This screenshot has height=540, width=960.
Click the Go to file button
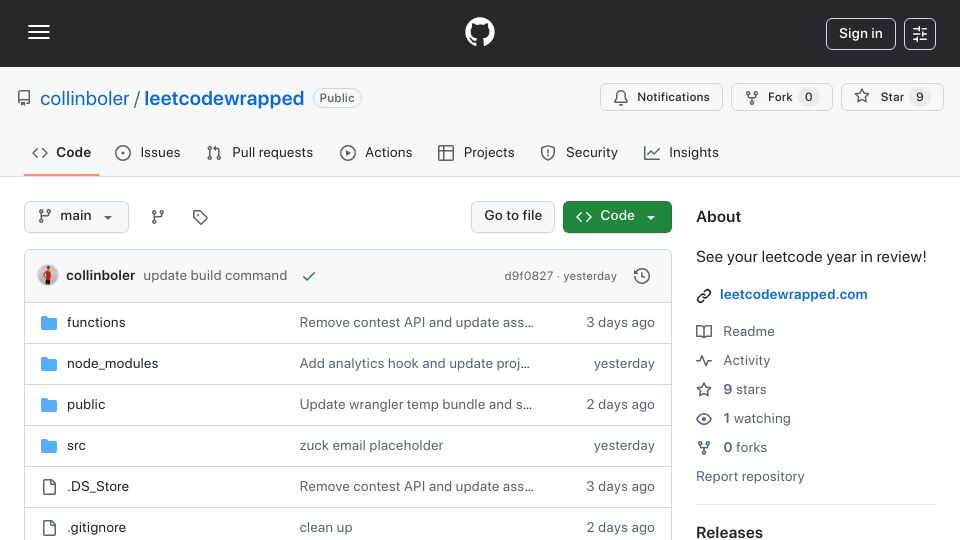click(513, 217)
